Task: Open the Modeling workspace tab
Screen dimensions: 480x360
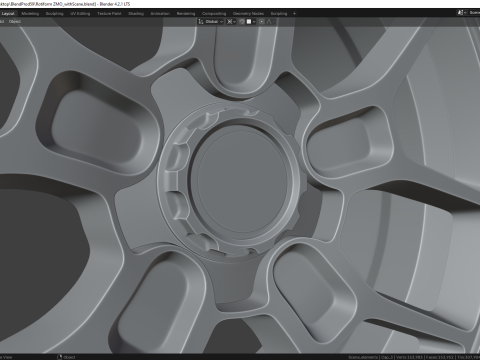Action: click(30, 13)
